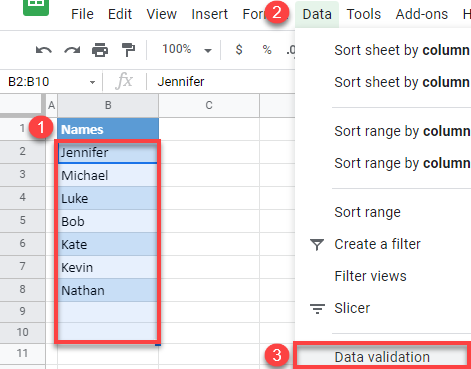Select row 2 header
The width and height of the screenshot is (471, 369).
[22, 152]
